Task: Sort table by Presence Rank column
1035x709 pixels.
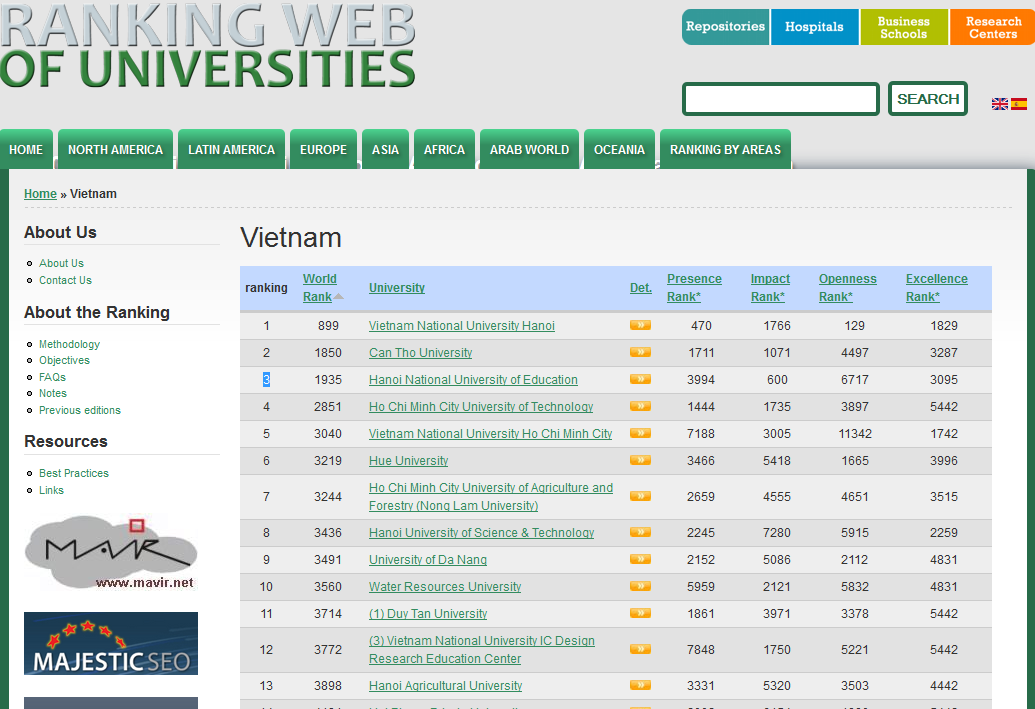Action: [694, 288]
